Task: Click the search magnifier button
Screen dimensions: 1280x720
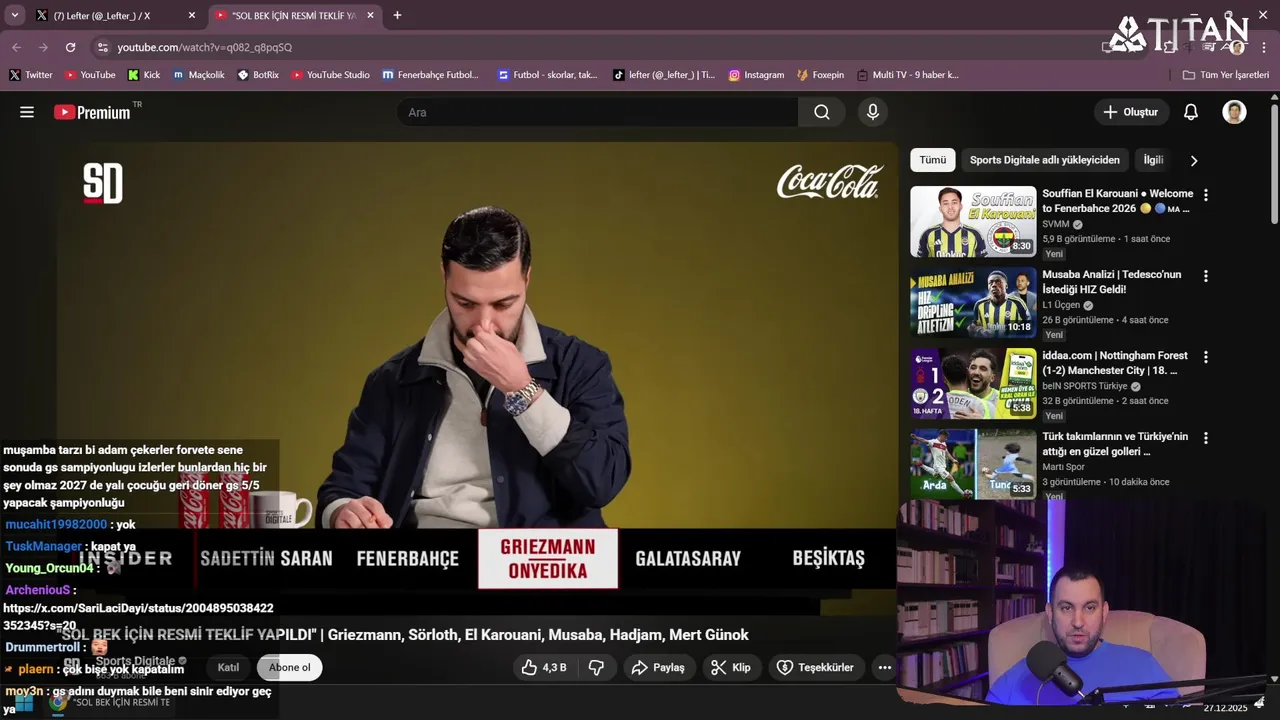Action: 822,112
